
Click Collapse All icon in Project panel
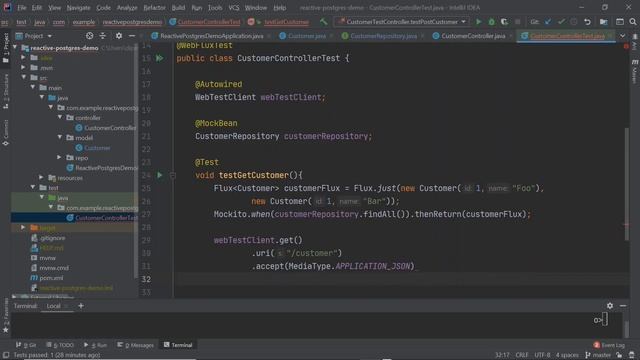[102, 36]
